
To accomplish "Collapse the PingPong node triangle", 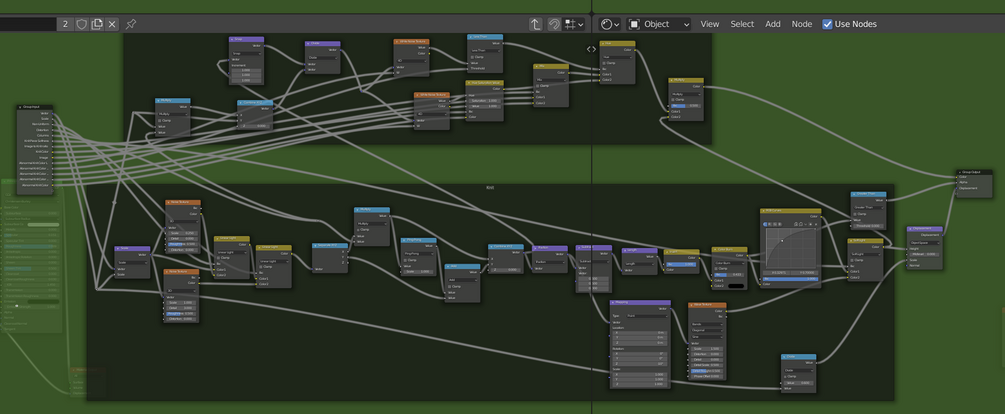I will 405,240.
